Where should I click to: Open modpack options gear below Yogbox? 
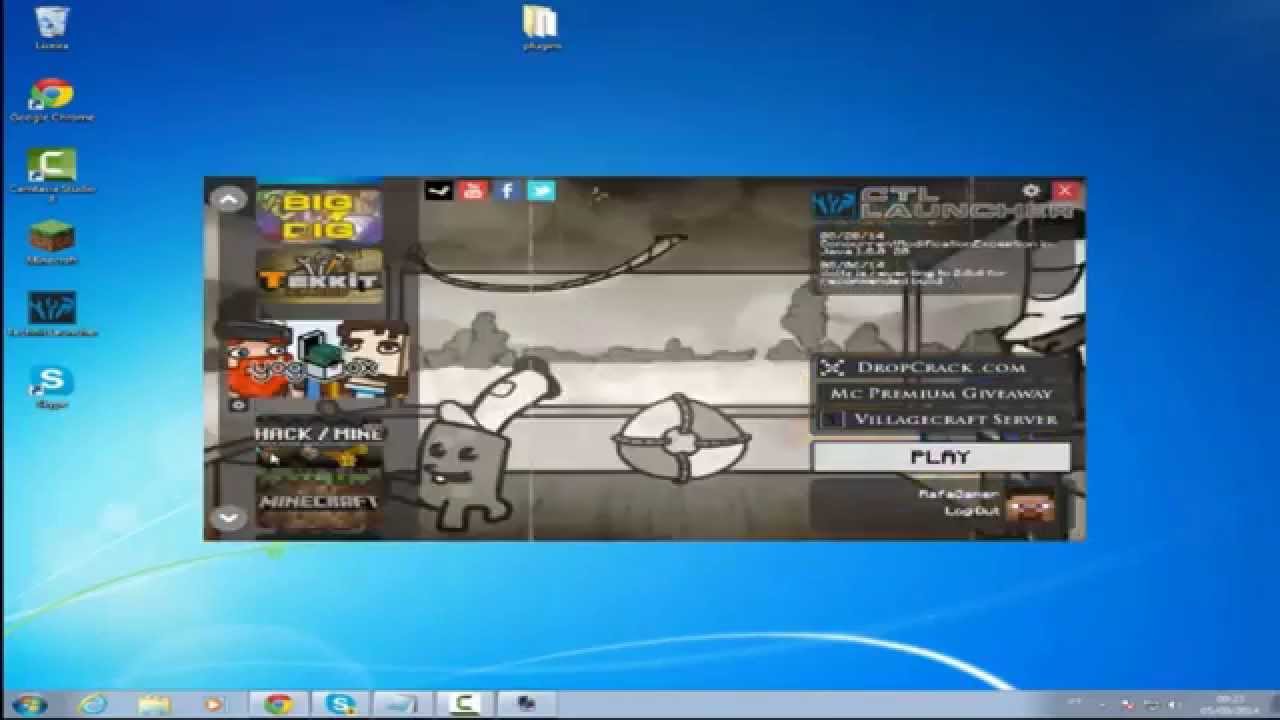coord(238,405)
